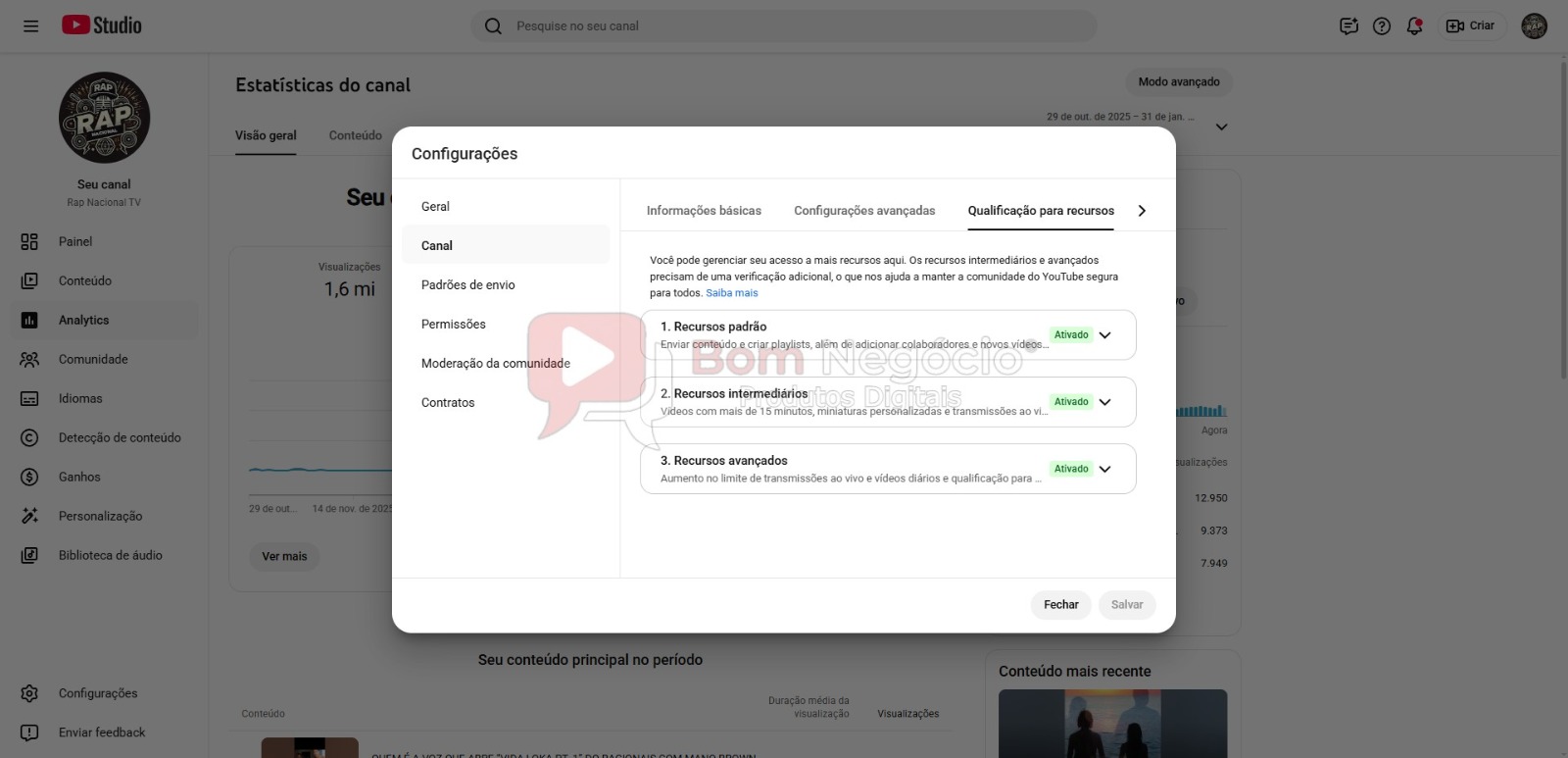This screenshot has width=1568, height=758.
Task: Expand the Recursos avançados section
Action: pyautogui.click(x=1104, y=469)
